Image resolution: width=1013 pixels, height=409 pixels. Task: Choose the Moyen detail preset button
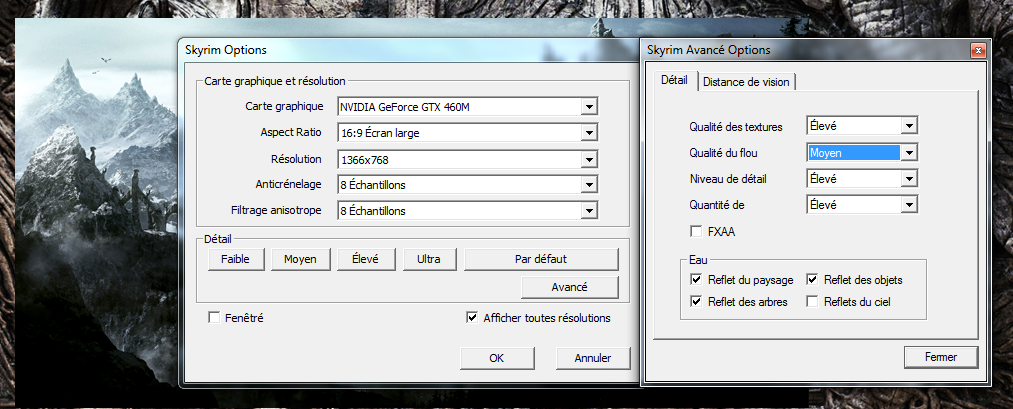pyautogui.click(x=300, y=259)
